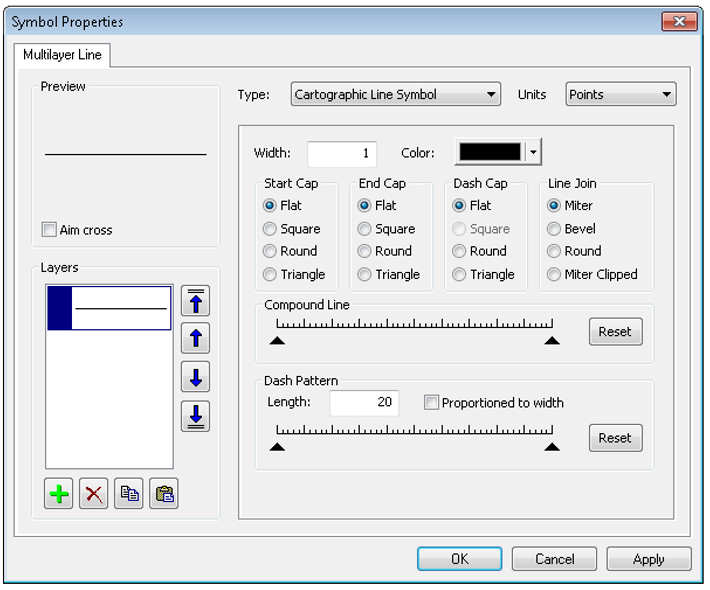Expand the Units dropdown showing Points
Image resolution: width=710 pixels, height=590 pixels.
(620, 95)
